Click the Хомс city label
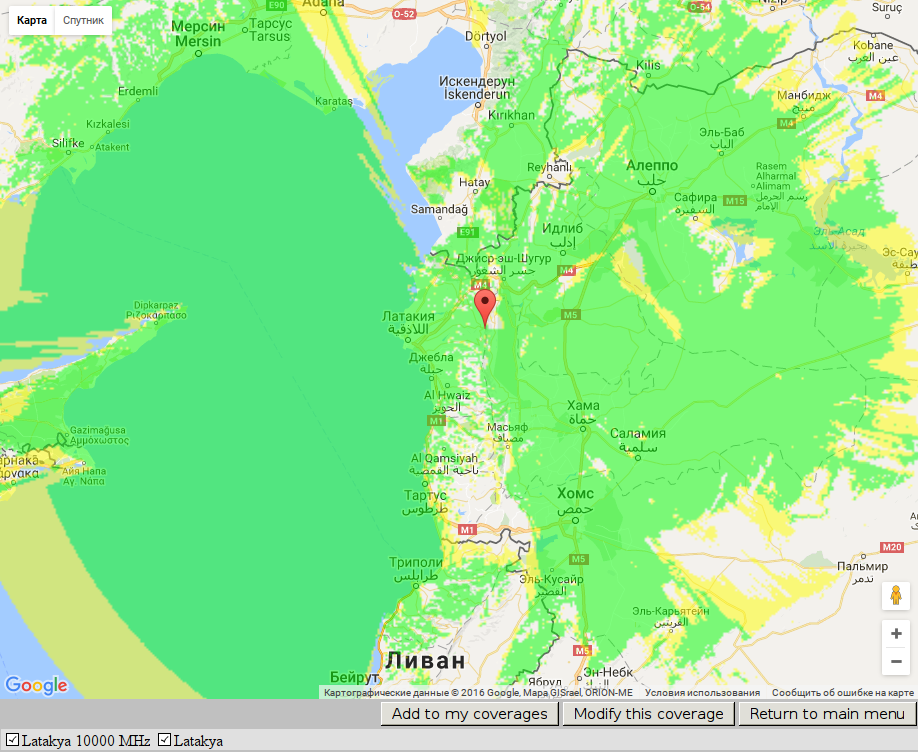 point(575,494)
